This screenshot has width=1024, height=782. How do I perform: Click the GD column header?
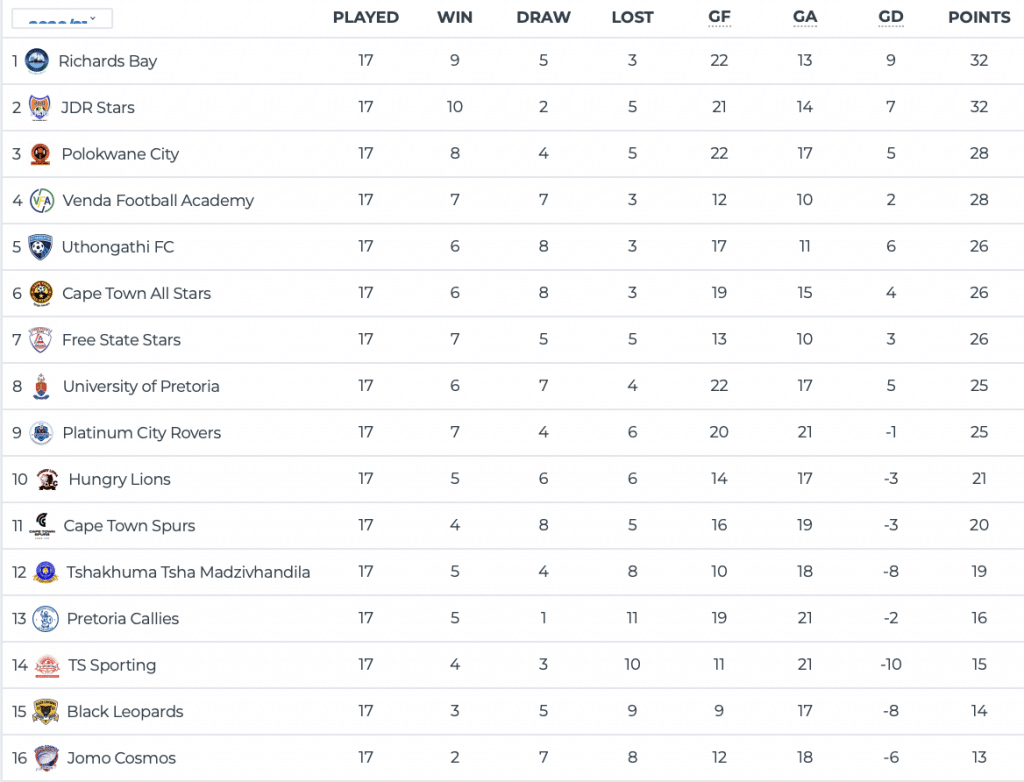[x=890, y=17]
